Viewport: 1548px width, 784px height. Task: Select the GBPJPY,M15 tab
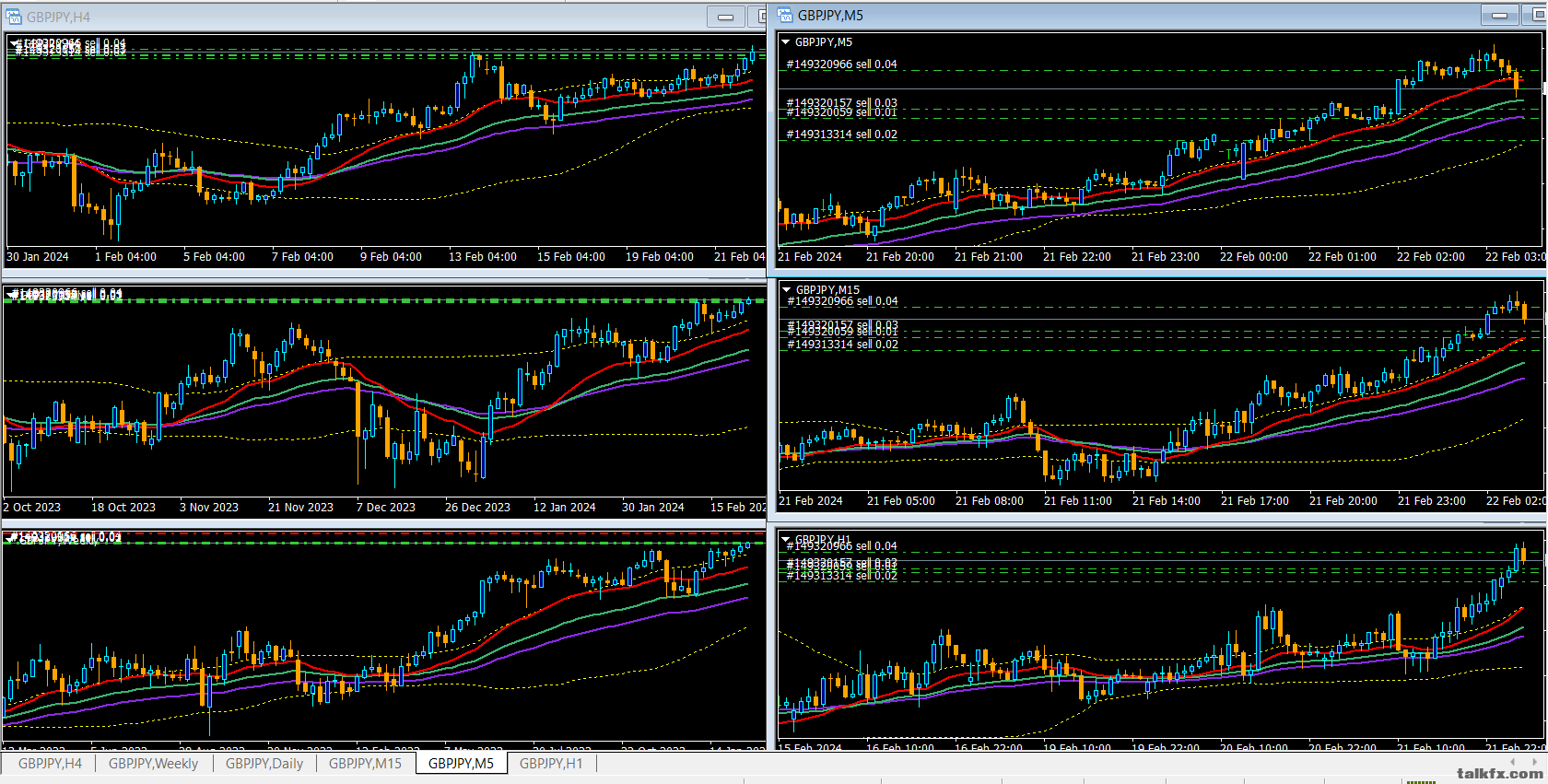(x=365, y=763)
